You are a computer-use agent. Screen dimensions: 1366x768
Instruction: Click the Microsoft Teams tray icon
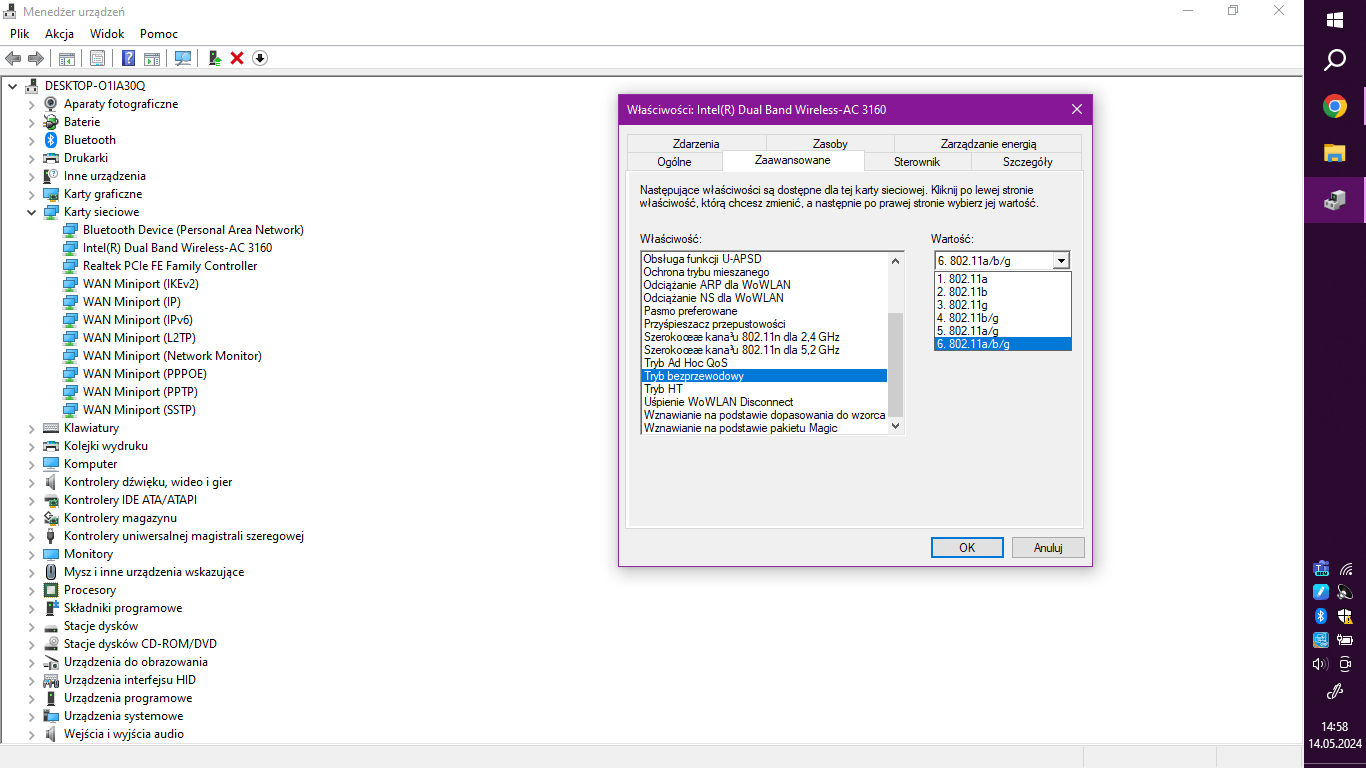pos(1321,568)
